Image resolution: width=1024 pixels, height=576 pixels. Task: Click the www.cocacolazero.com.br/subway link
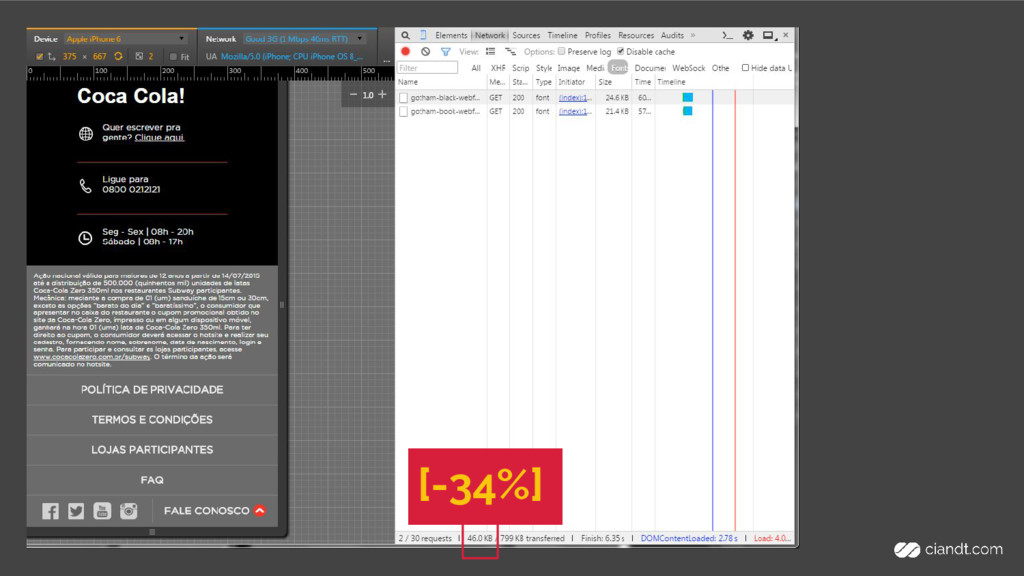tap(91, 357)
